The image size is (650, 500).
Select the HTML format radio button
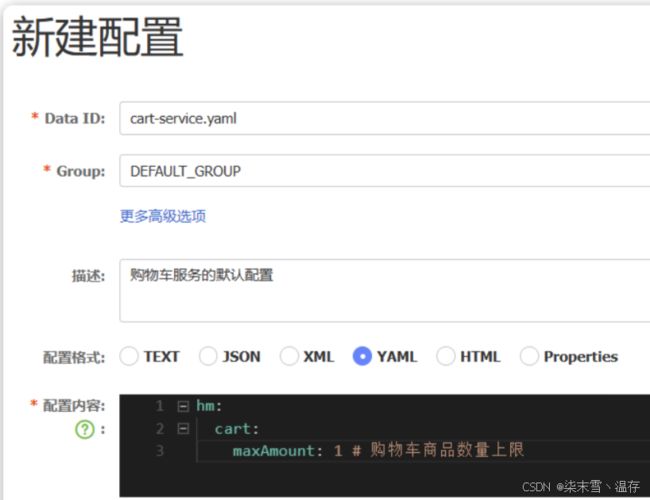[446, 356]
